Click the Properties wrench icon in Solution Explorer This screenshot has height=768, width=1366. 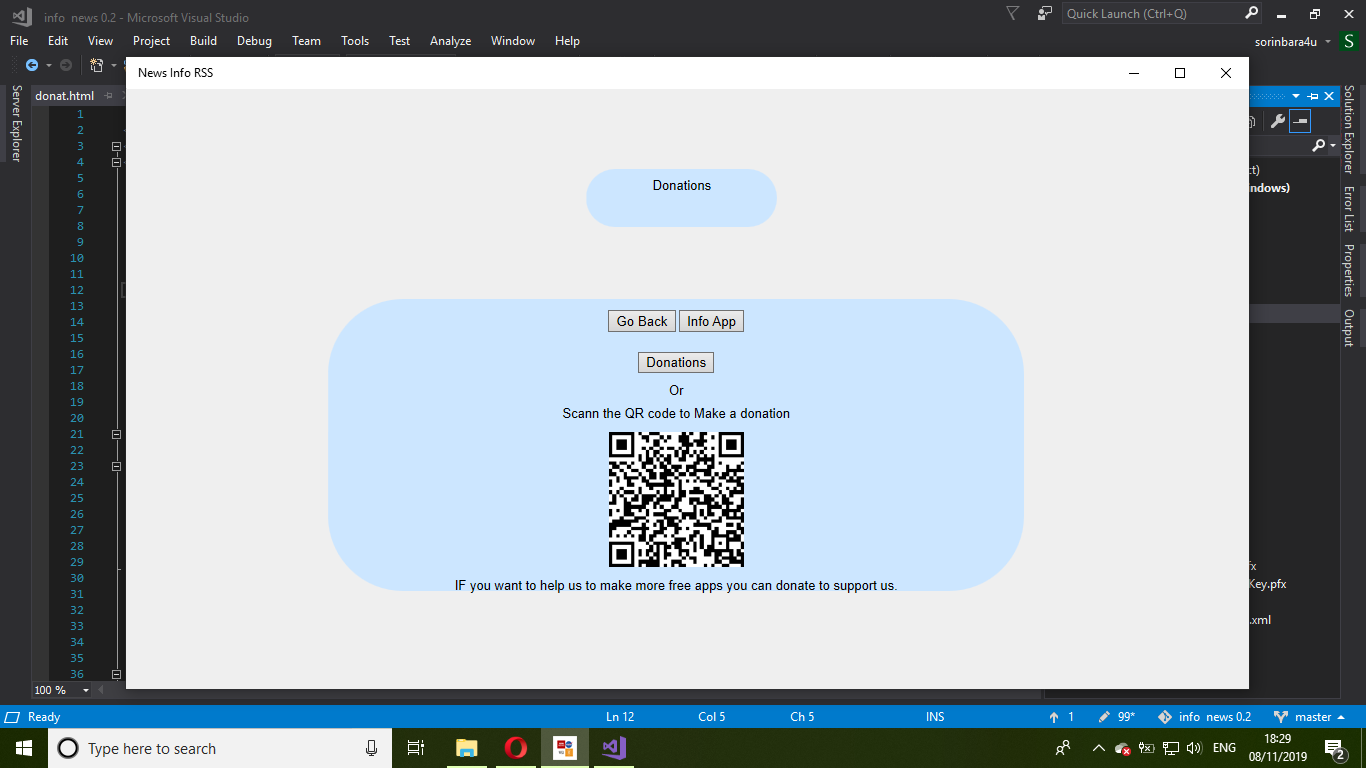point(1277,121)
